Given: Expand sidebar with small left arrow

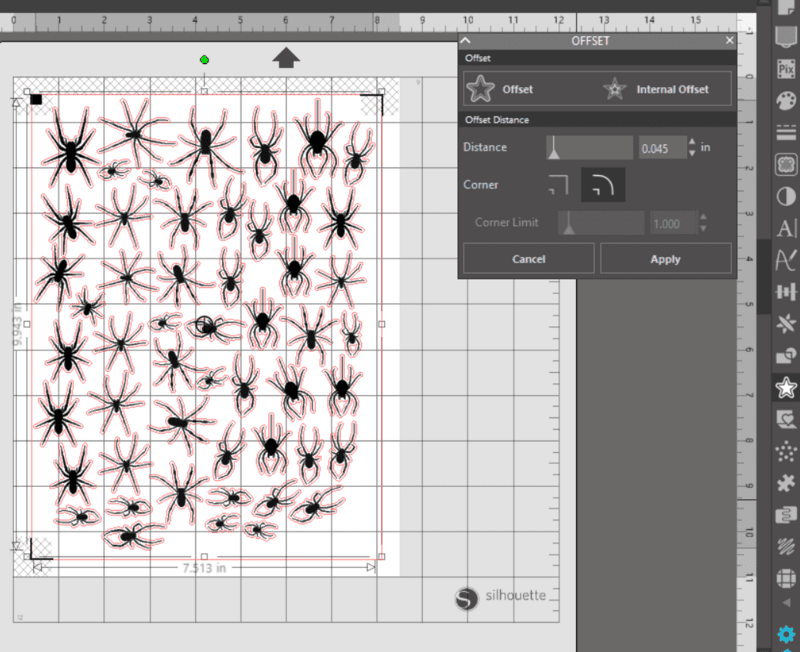Looking at the screenshot, I should (786, 605).
